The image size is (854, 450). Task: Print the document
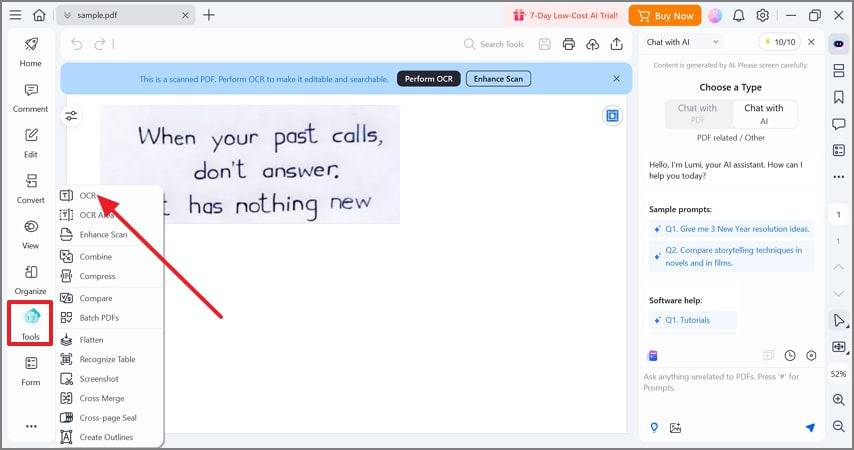pos(569,44)
